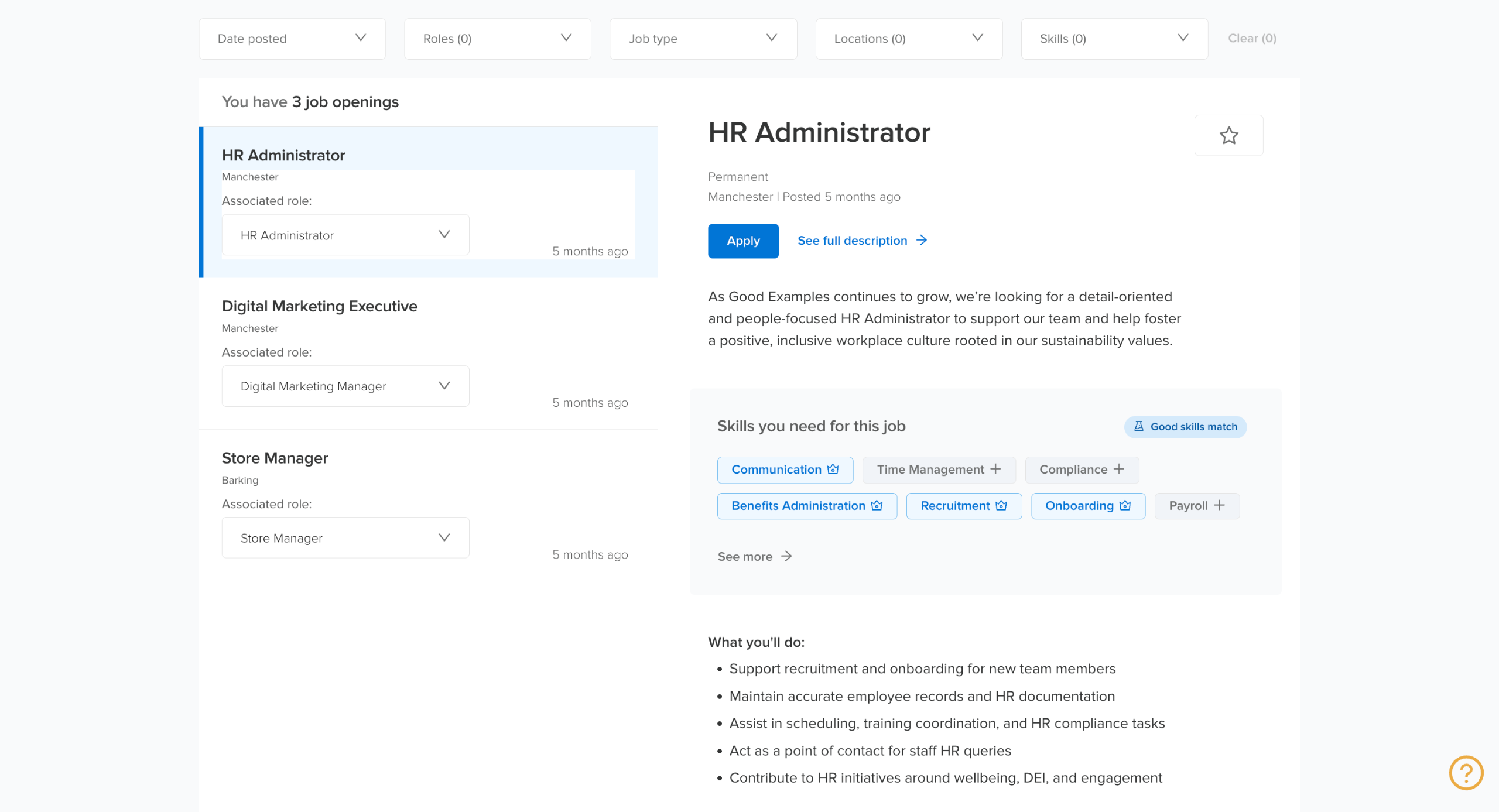
Task: Click the crown icon on Recruitment skill
Action: 1001,505
